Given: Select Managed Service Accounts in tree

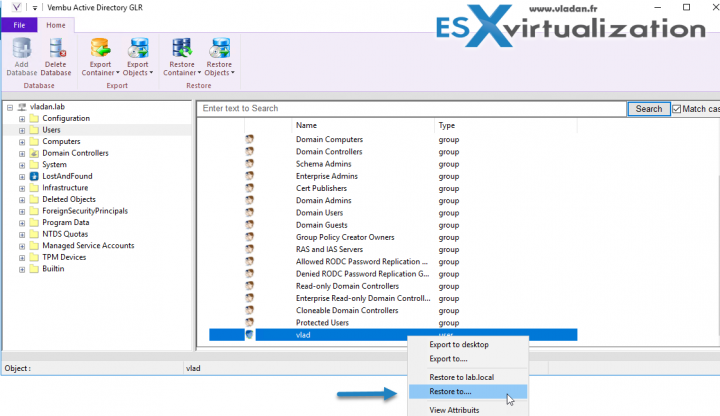Looking at the screenshot, I should [88, 246].
